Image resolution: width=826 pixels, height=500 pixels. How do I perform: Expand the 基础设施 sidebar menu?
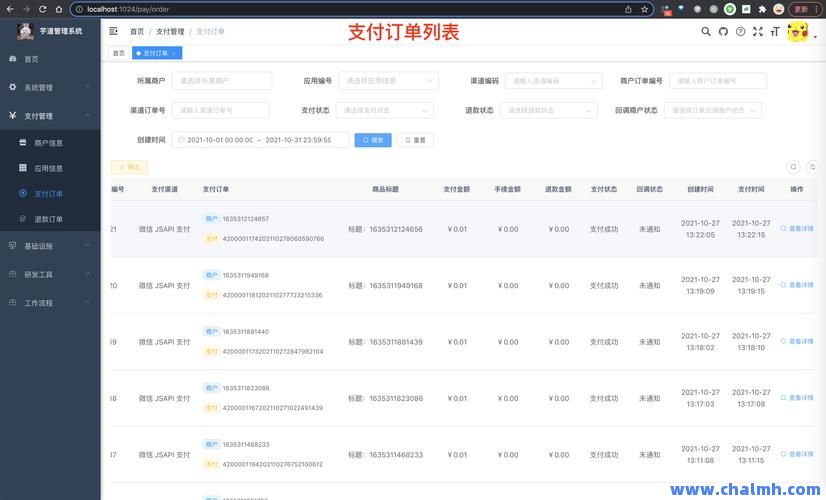50,246
